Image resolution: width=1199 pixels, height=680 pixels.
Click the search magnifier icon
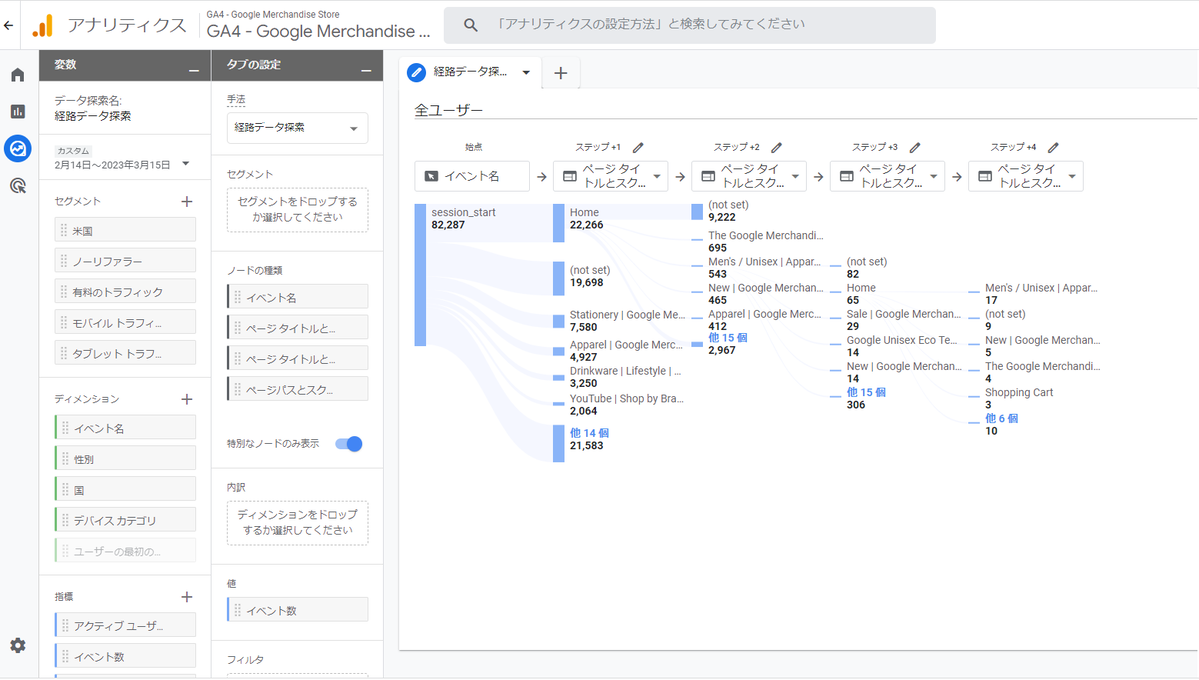pos(470,25)
